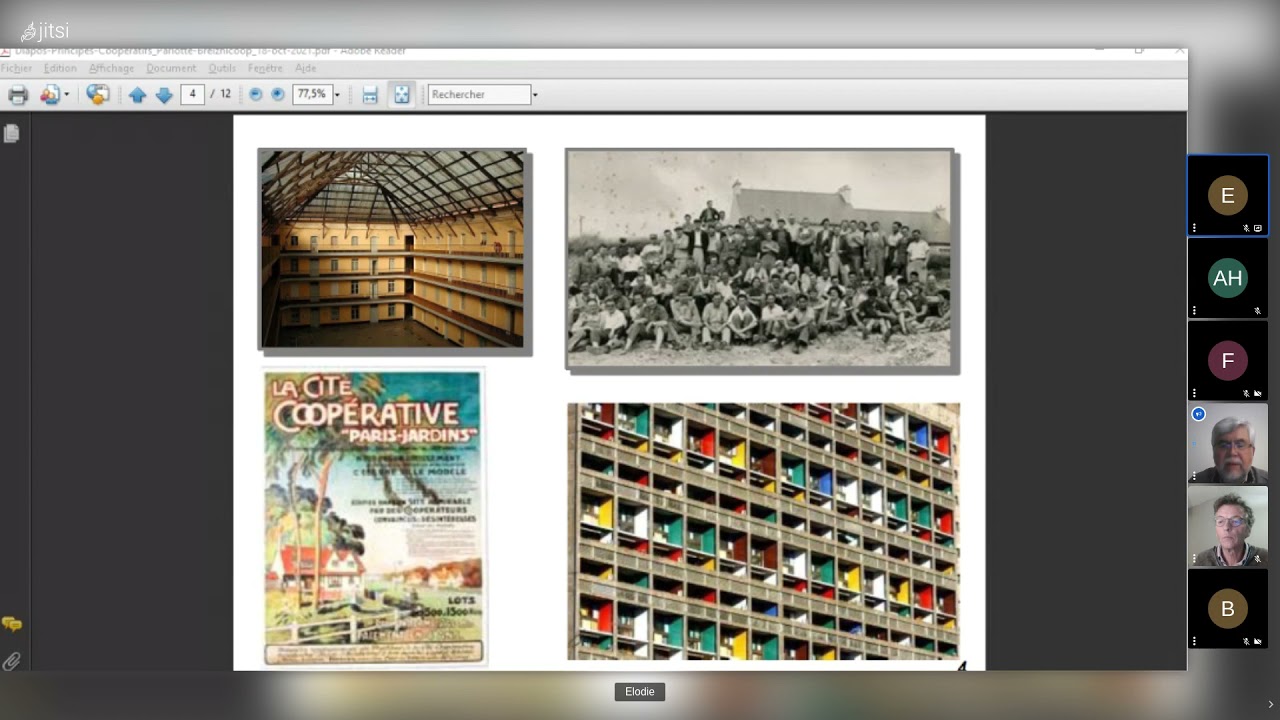Select video tile of grey-haired man with moustache
This screenshot has width=1280, height=720.
[1228, 444]
